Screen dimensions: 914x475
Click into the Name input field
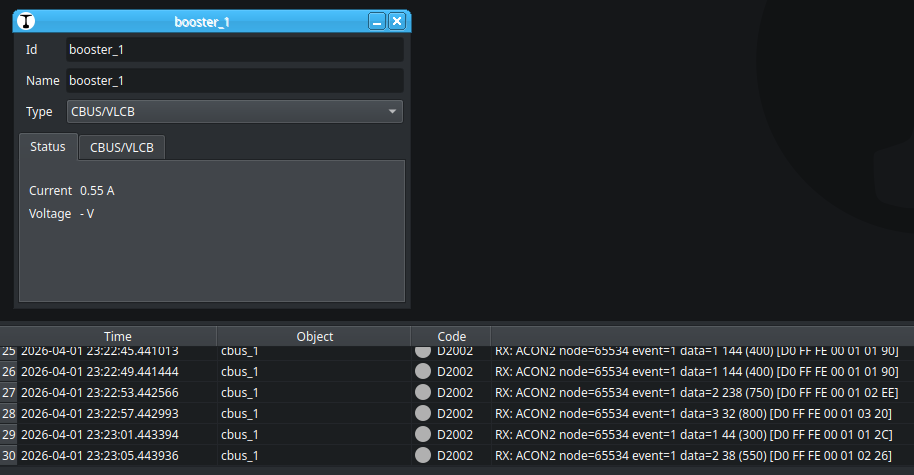pyautogui.click(x=234, y=81)
